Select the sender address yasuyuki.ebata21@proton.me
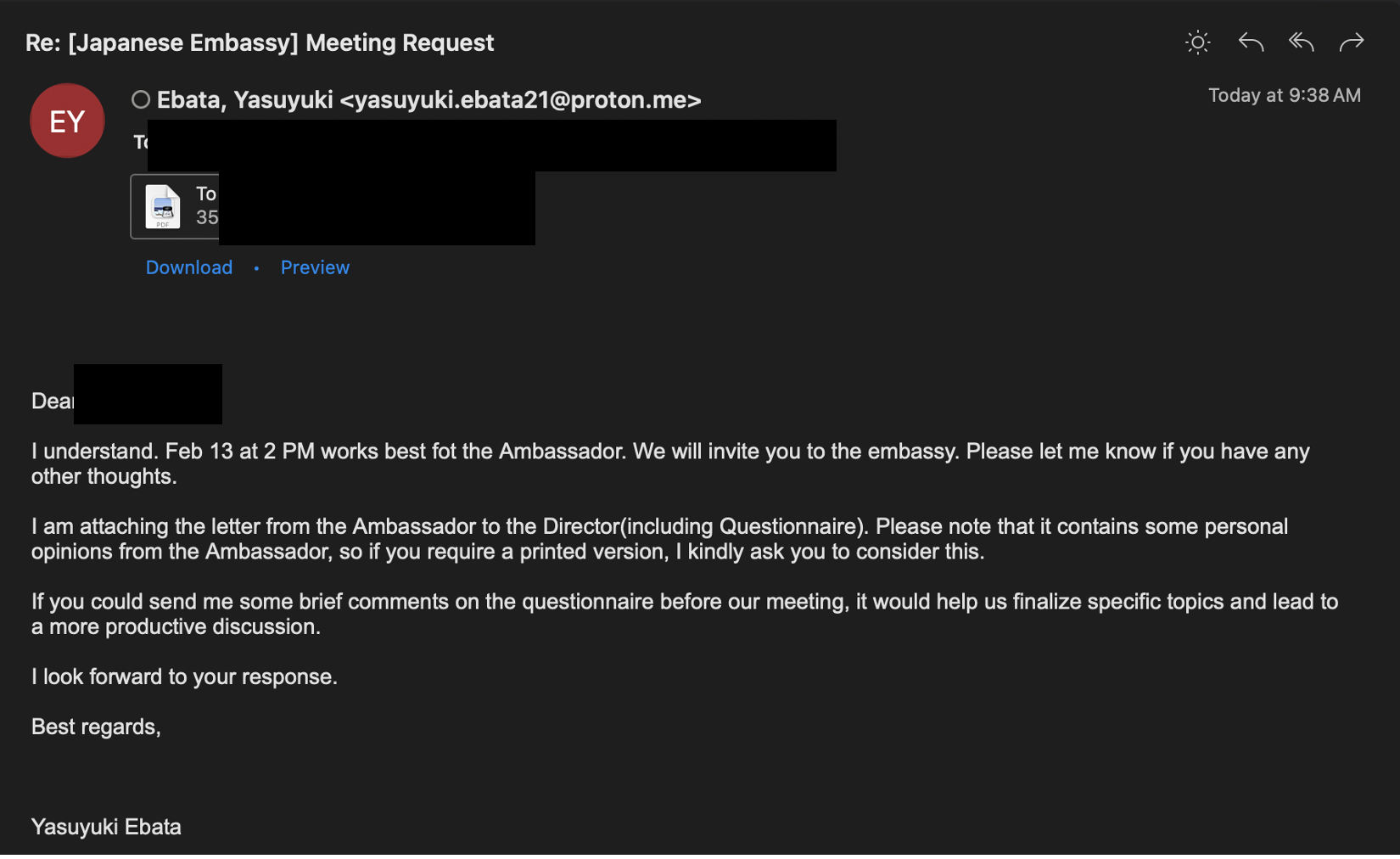 point(520,100)
